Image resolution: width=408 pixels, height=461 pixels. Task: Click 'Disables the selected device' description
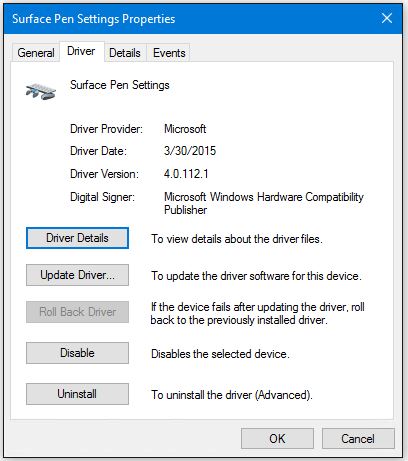click(220, 354)
